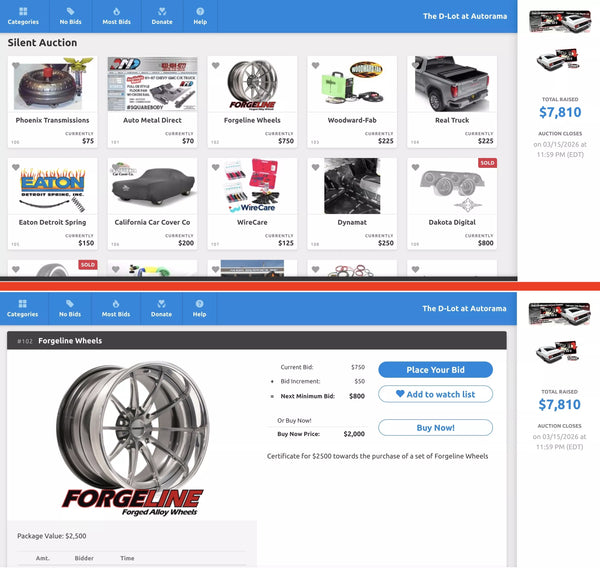Click the Dakota Digital card title
Viewport: 600px width, 568px height.
[452, 222]
